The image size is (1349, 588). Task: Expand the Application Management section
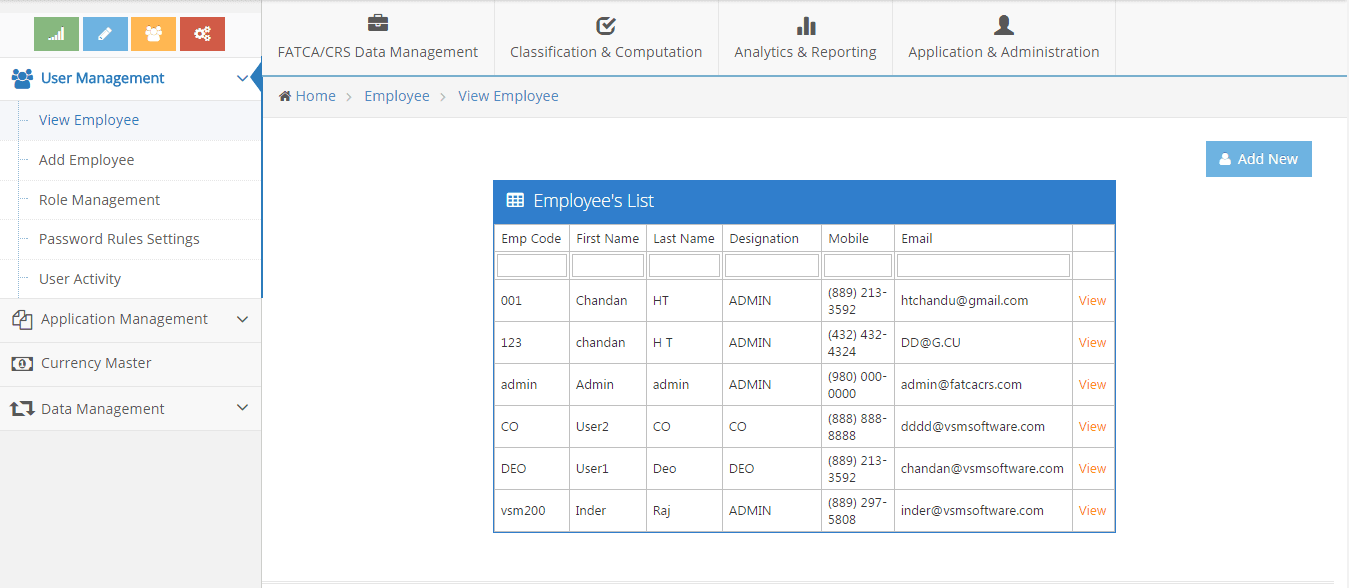pos(242,320)
